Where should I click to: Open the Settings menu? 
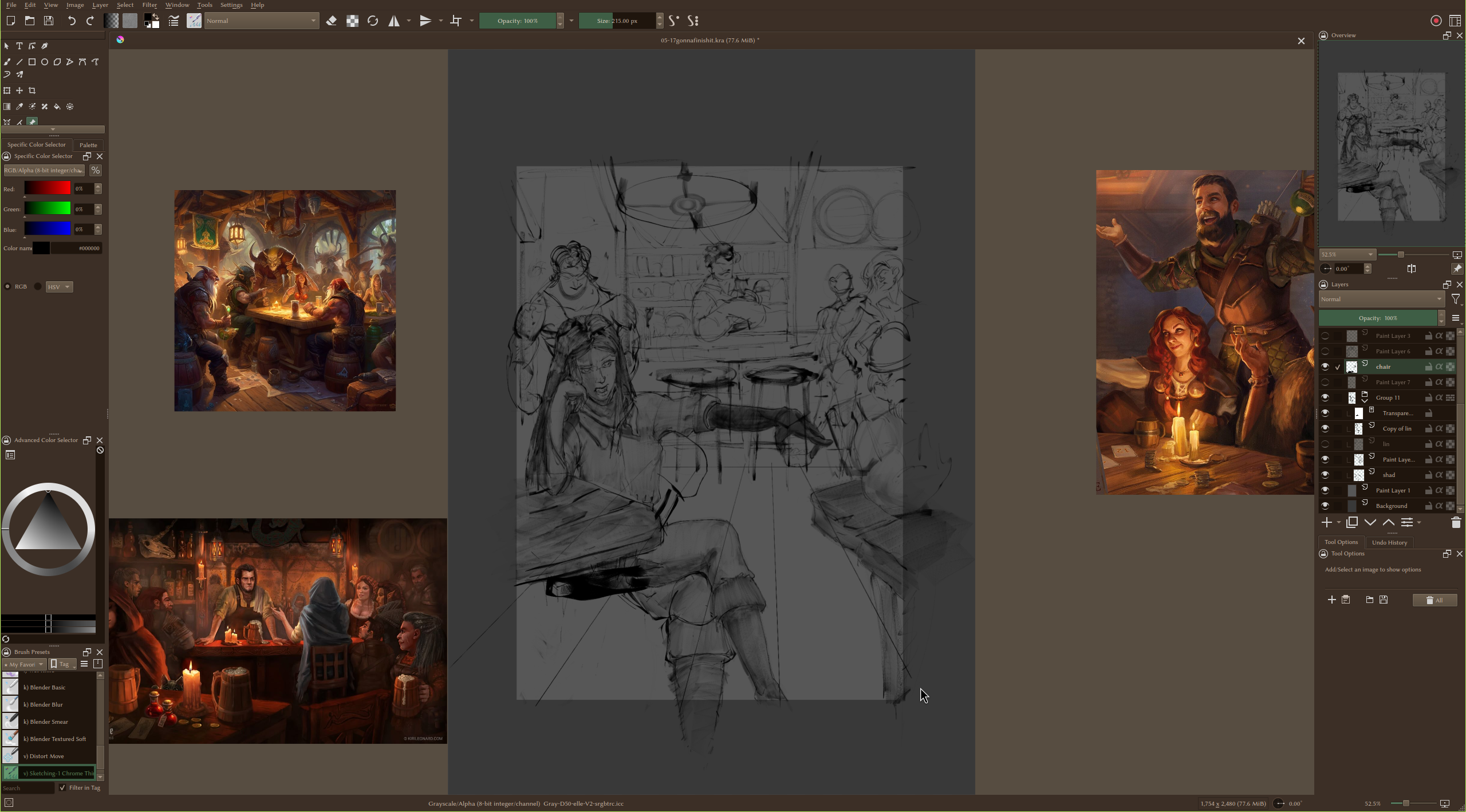(231, 5)
